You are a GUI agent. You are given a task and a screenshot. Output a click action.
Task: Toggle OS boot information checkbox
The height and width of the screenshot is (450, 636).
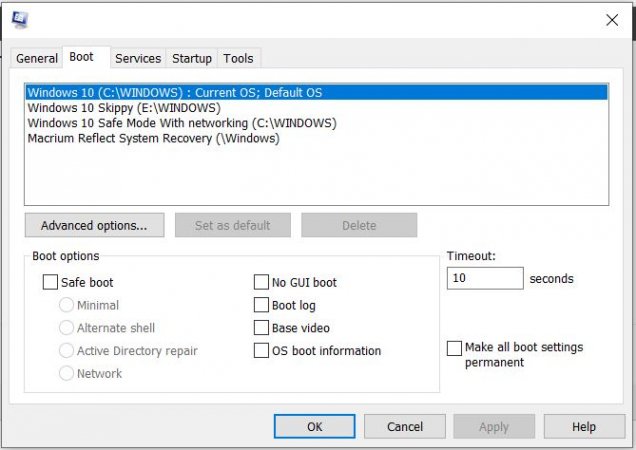click(x=261, y=350)
